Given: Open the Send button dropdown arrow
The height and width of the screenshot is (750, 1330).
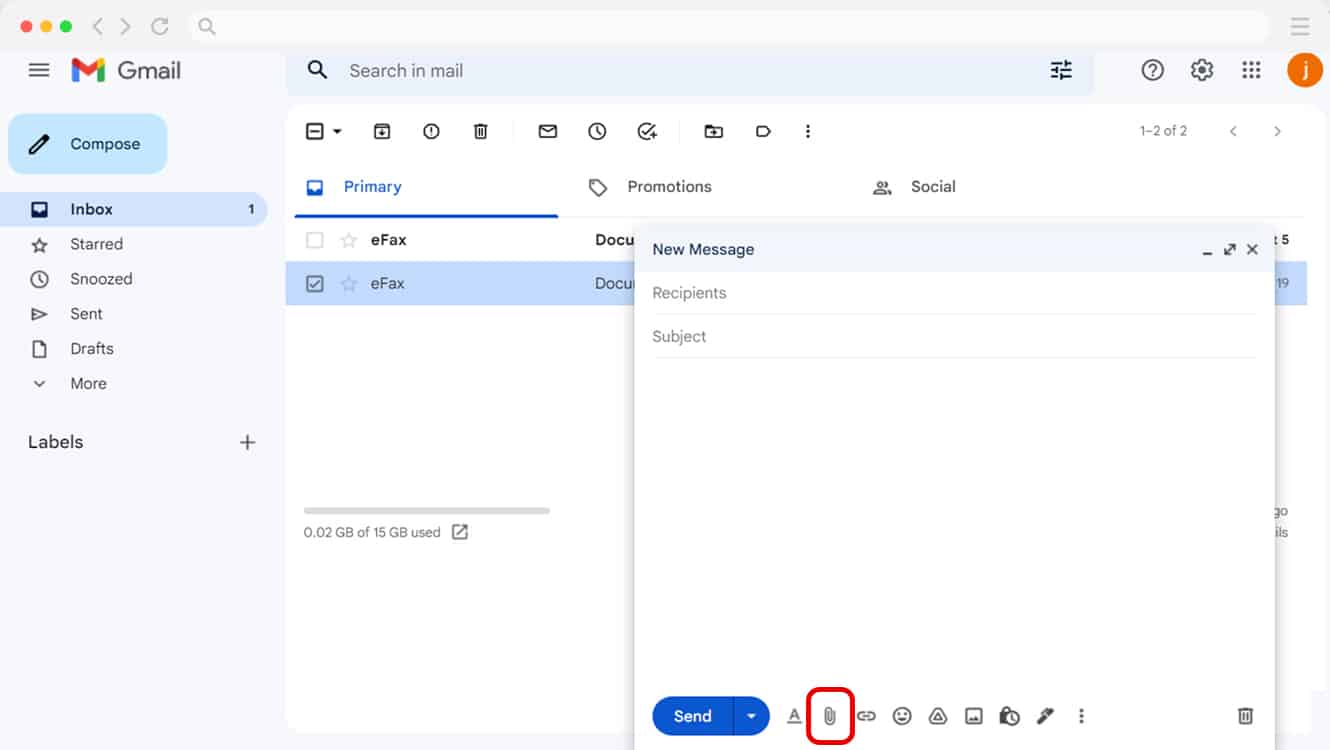Looking at the screenshot, I should point(752,716).
